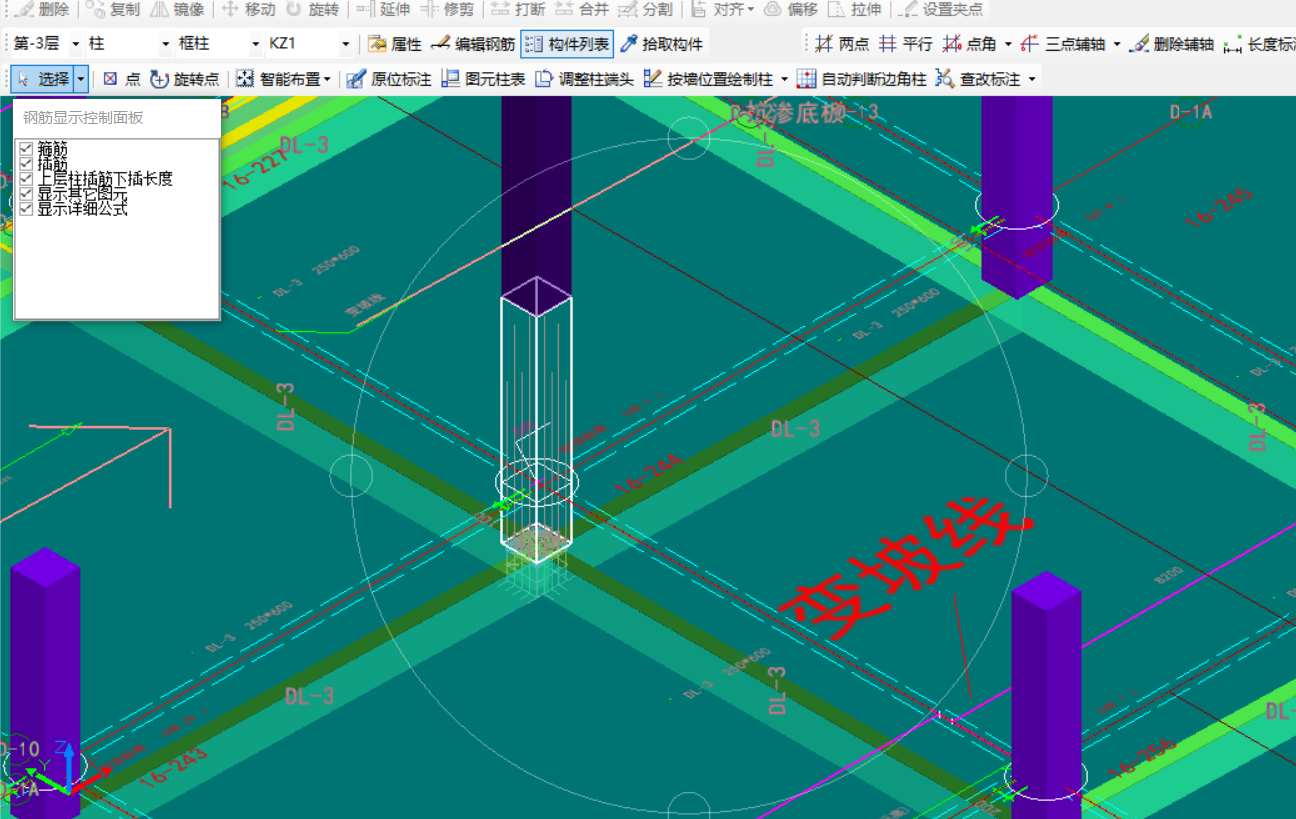
Task: Toggle 显示其它图元 checkbox
Action: [x=26, y=194]
